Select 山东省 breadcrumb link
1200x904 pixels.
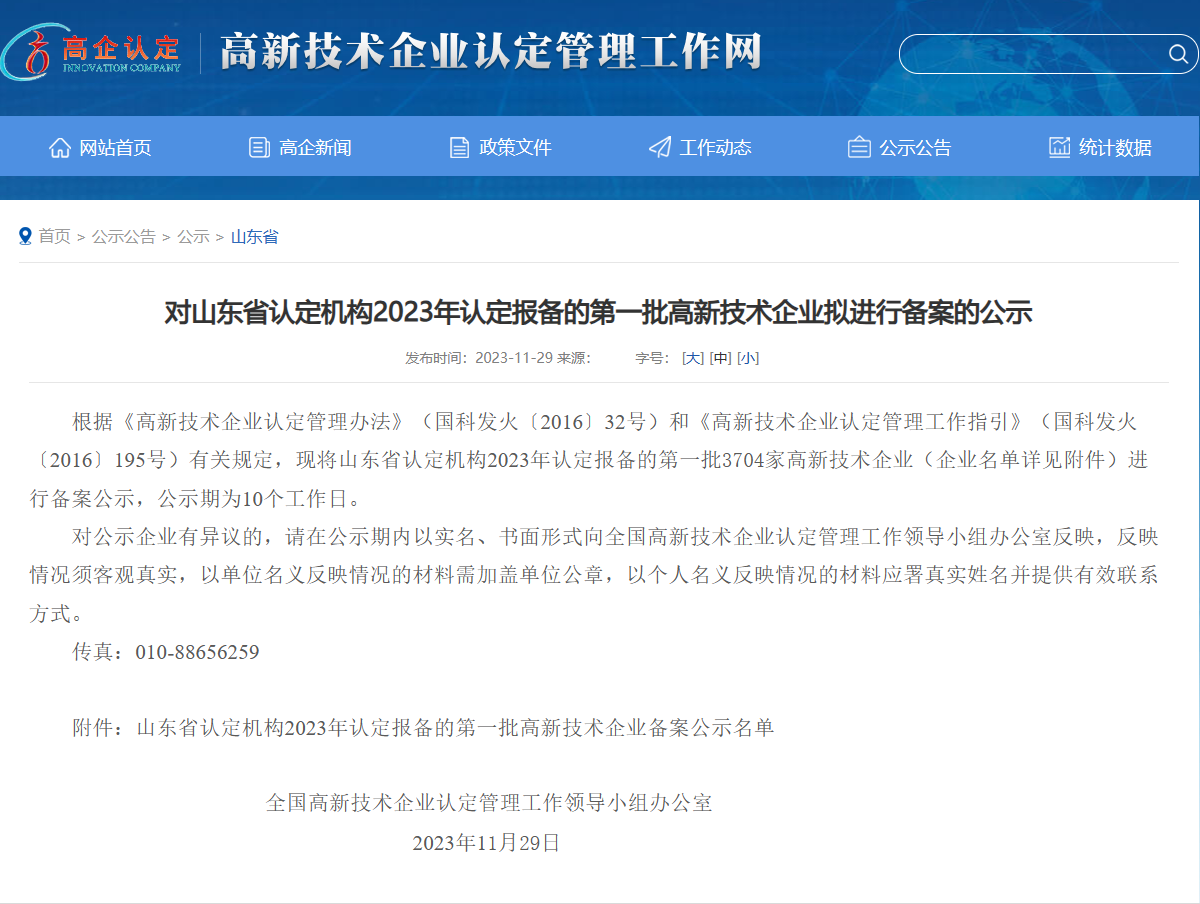pyautogui.click(x=254, y=237)
